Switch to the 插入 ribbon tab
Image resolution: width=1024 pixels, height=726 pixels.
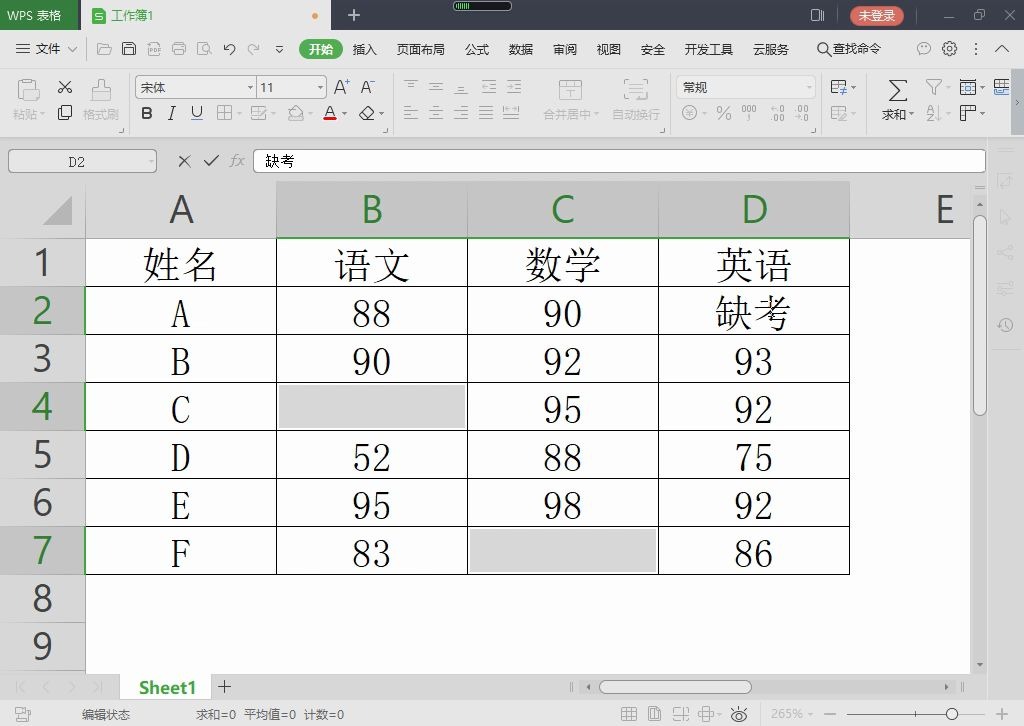click(363, 49)
